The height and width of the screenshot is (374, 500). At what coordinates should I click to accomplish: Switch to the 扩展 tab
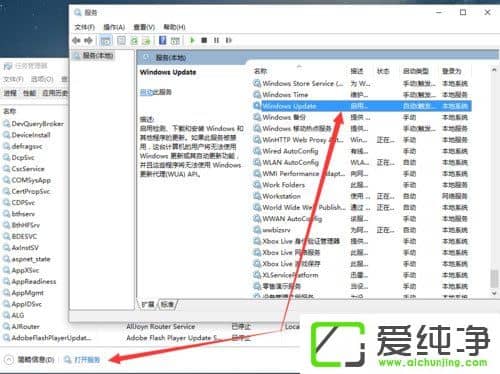point(148,304)
